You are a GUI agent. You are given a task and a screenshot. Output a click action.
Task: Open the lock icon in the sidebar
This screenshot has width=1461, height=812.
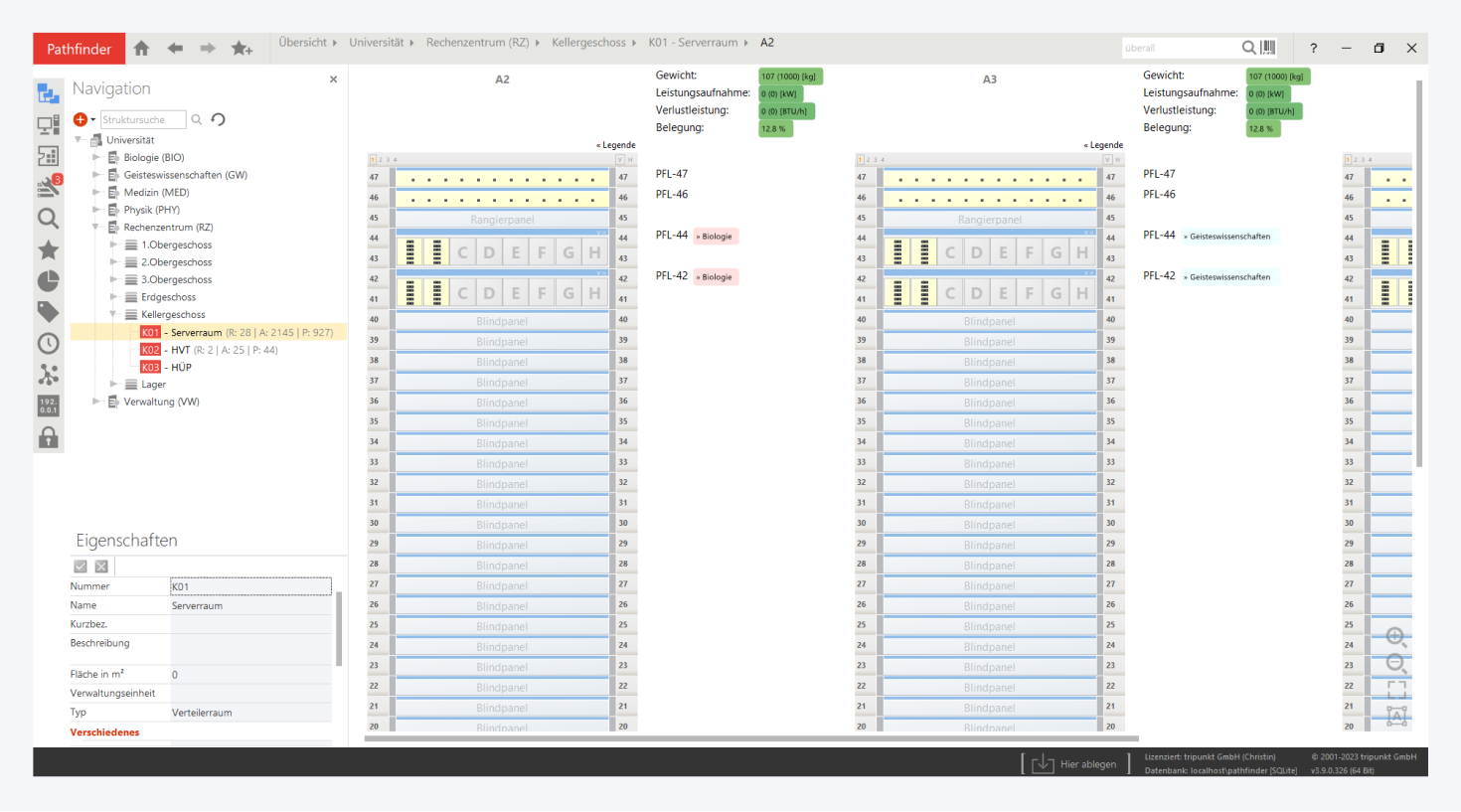(48, 437)
